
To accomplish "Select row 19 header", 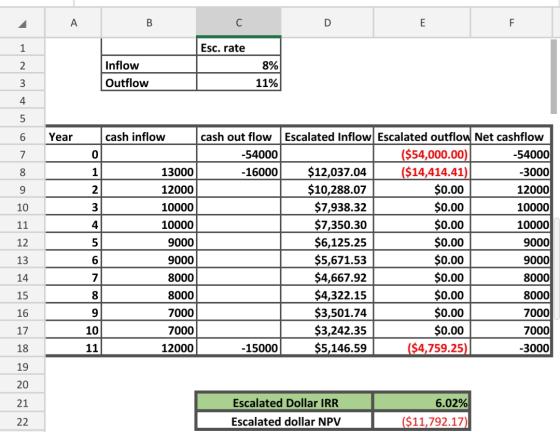I will pyautogui.click(x=22, y=367).
